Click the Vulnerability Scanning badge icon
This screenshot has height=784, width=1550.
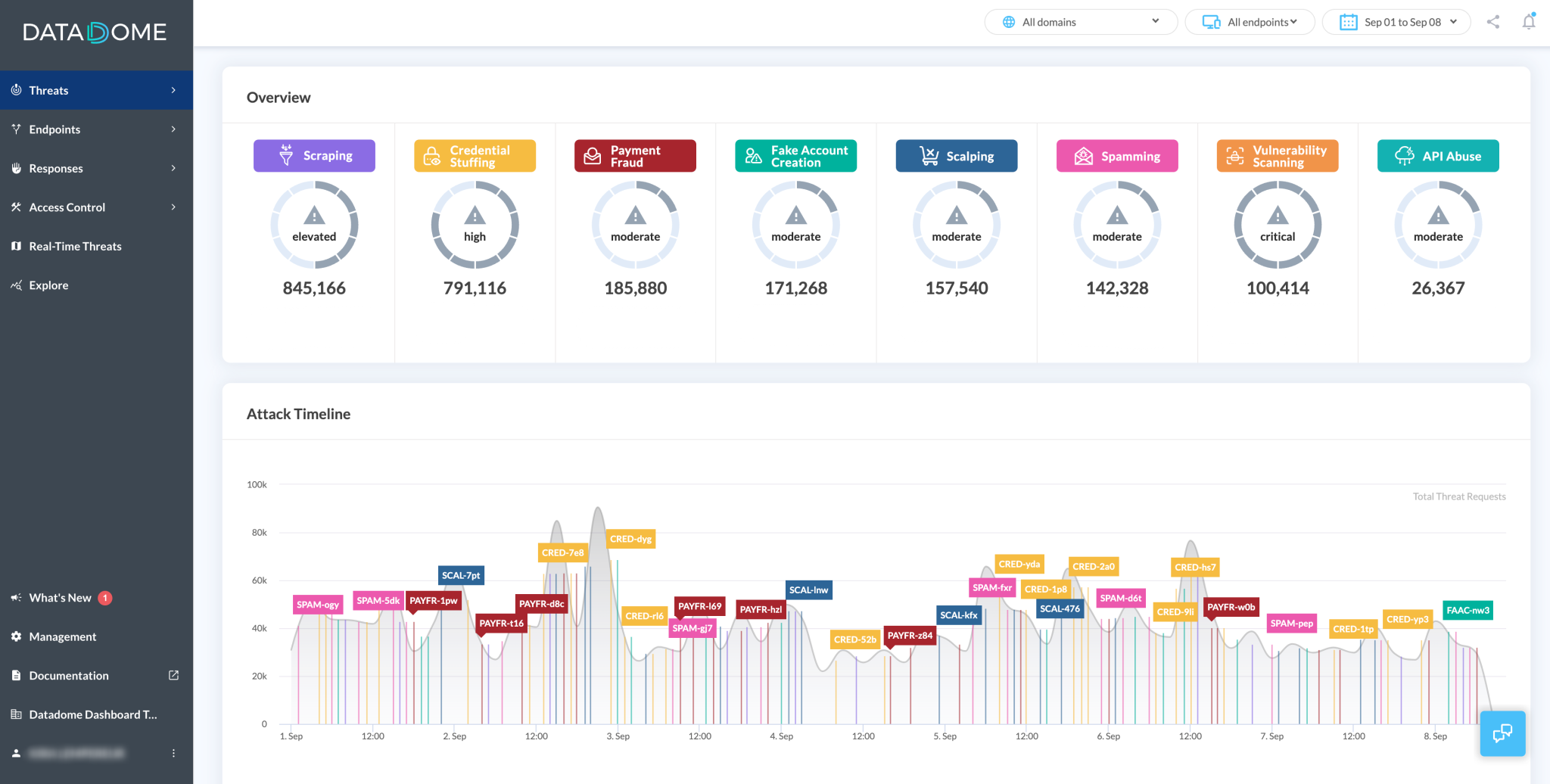point(1234,155)
